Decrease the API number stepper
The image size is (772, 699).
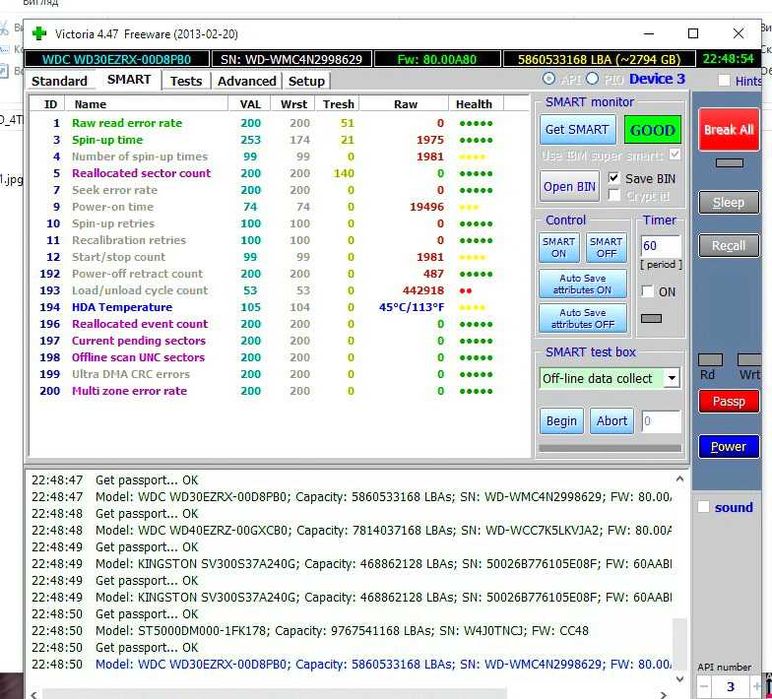(x=704, y=686)
